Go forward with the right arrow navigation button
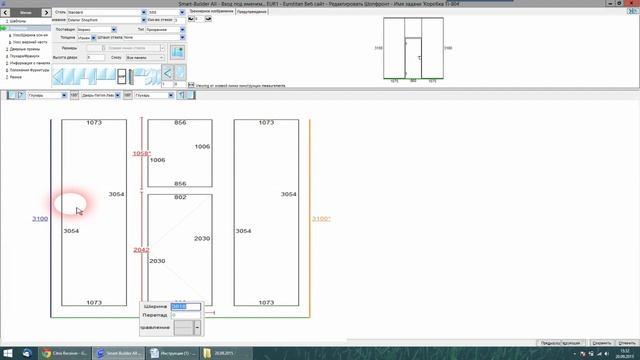 tap(46, 13)
